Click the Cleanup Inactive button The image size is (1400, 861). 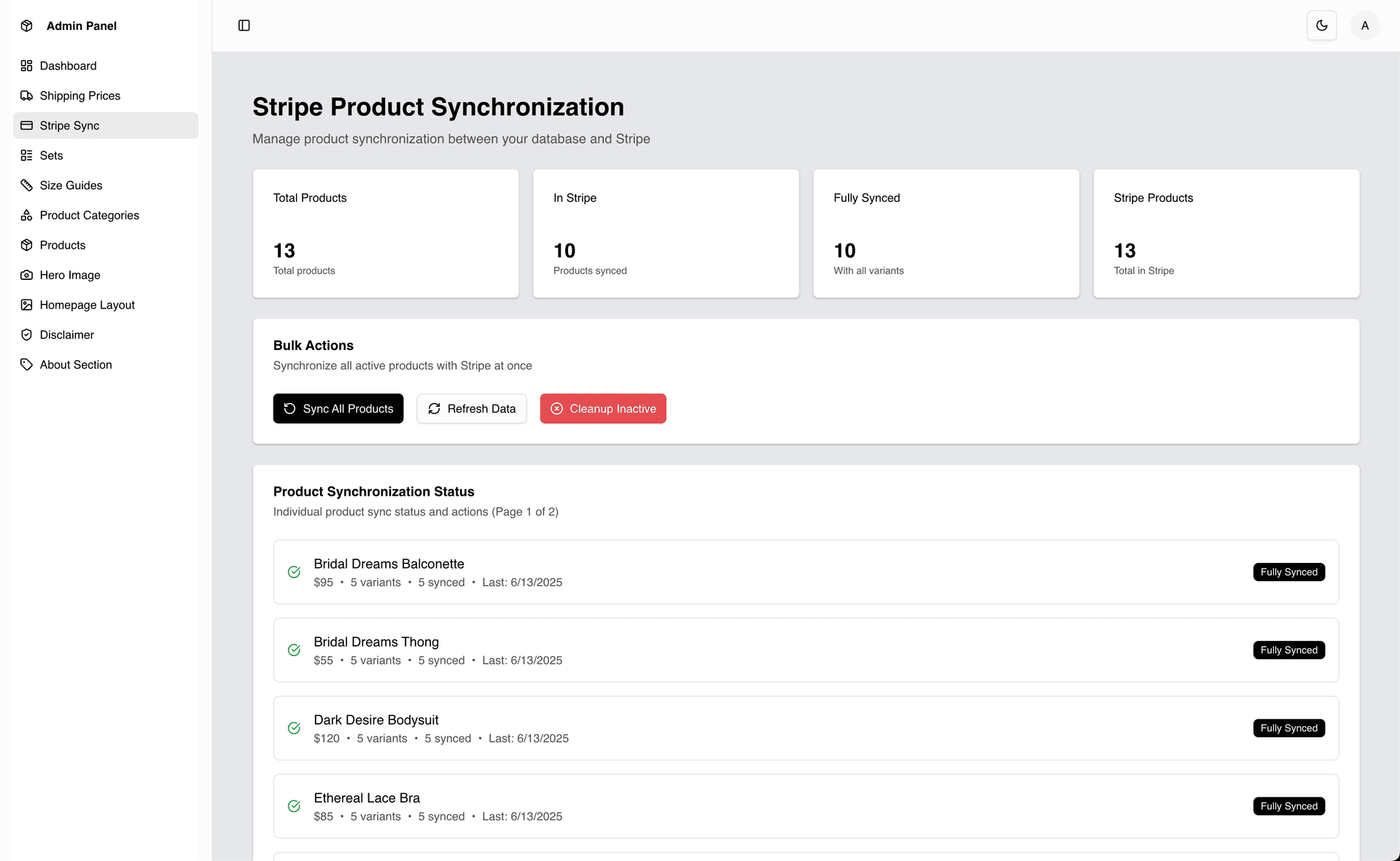[602, 408]
